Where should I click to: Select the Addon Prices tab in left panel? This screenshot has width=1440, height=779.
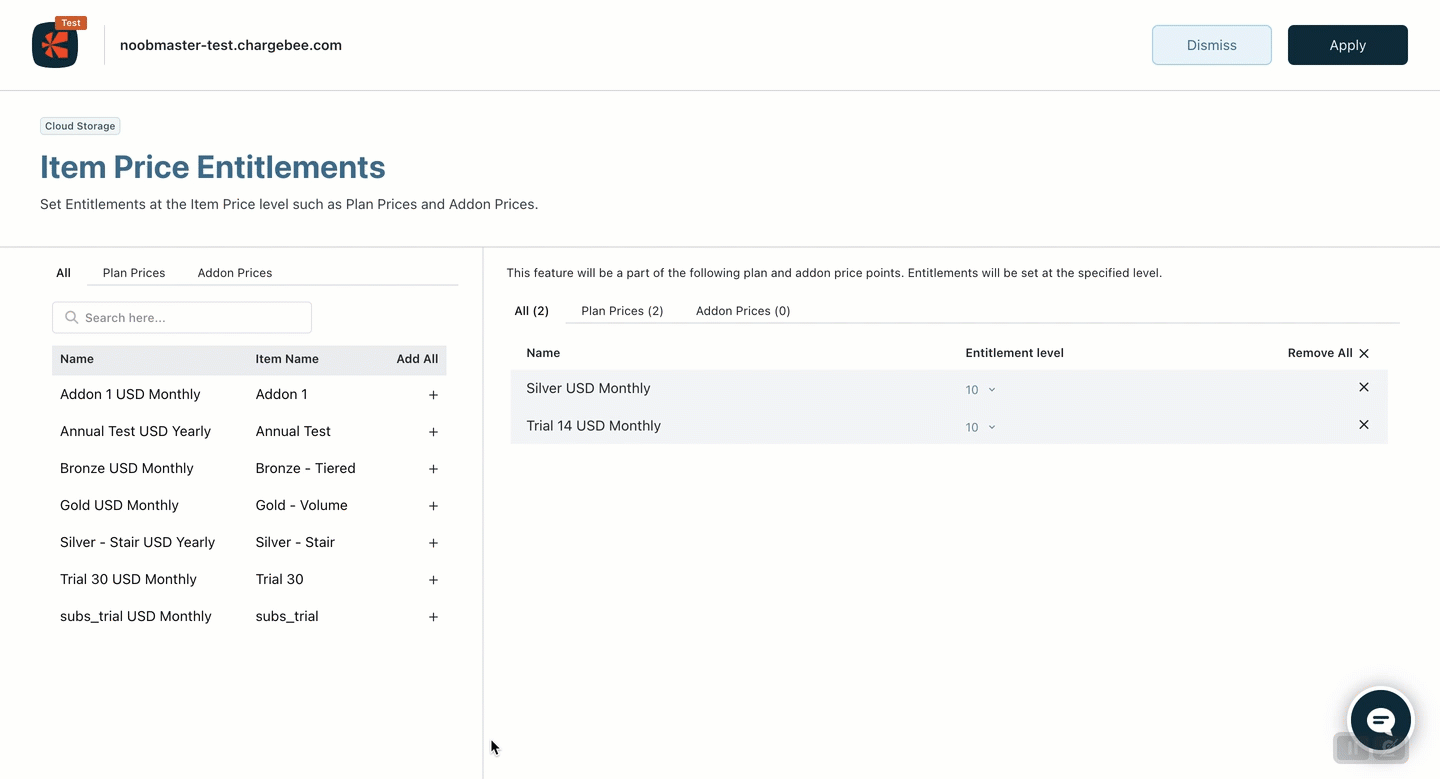[235, 273]
